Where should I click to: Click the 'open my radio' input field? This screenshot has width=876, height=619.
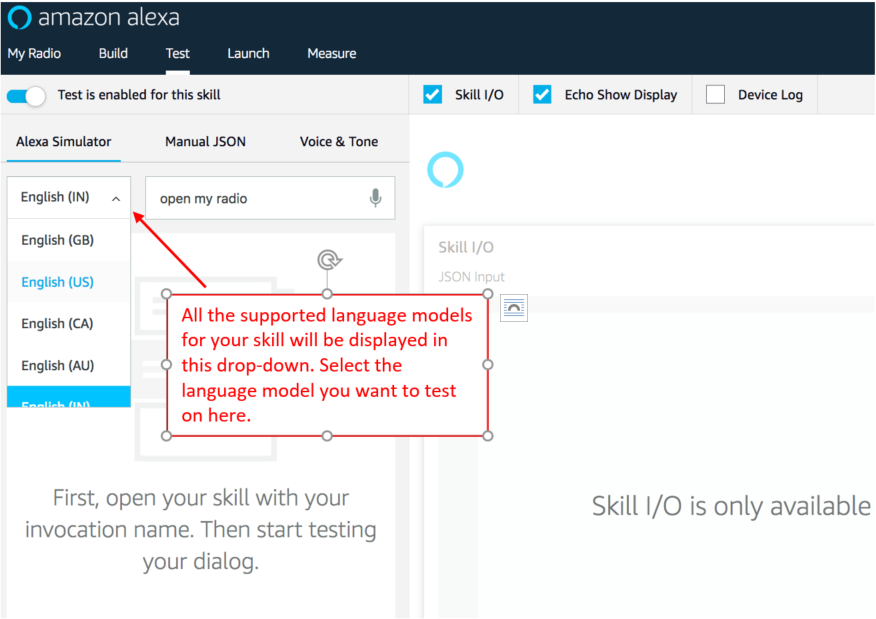point(260,198)
